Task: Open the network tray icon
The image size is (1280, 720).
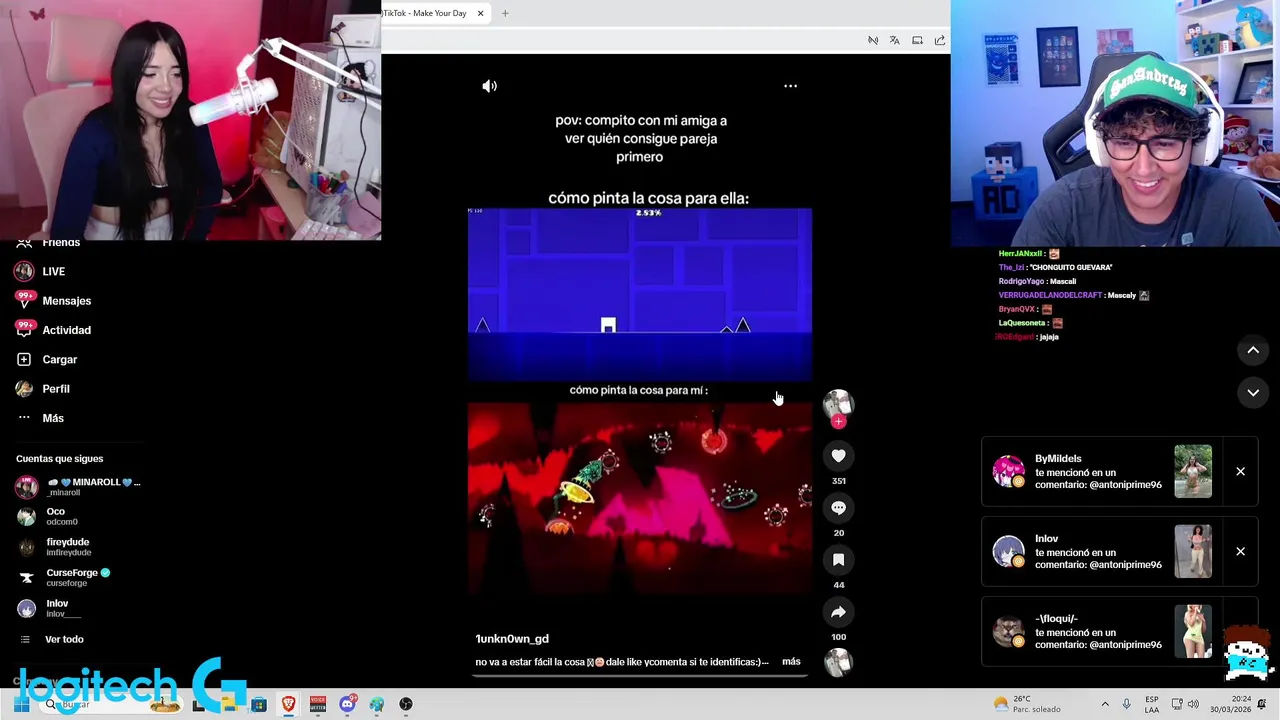Action: point(1176,704)
